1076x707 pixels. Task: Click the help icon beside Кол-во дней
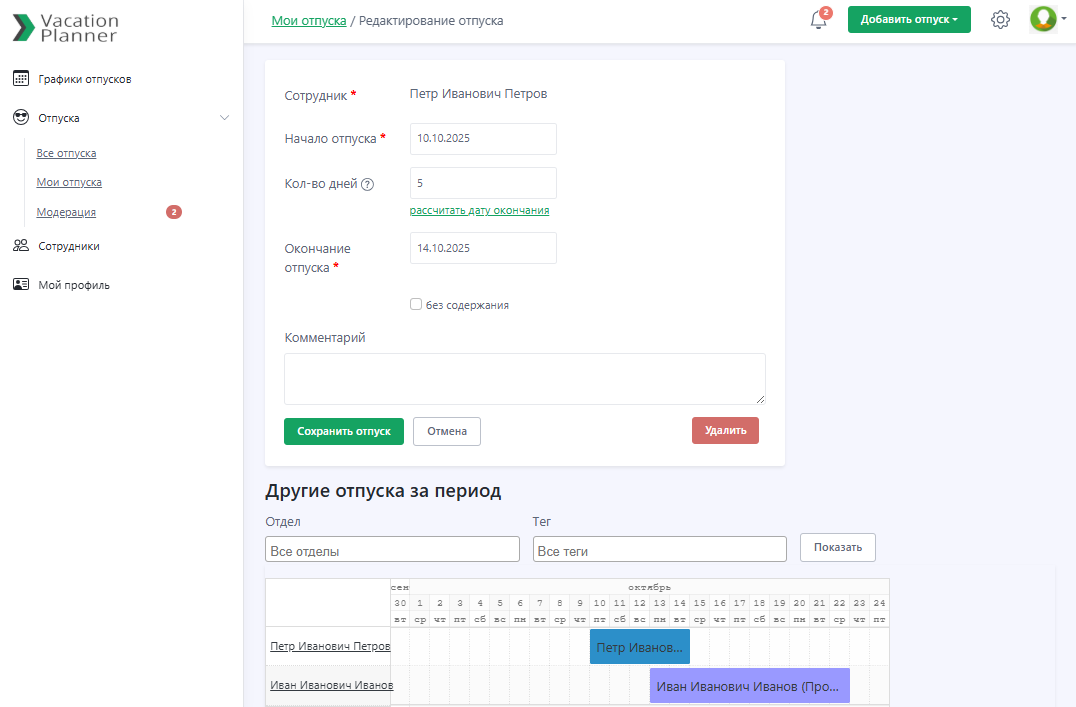coord(367,184)
